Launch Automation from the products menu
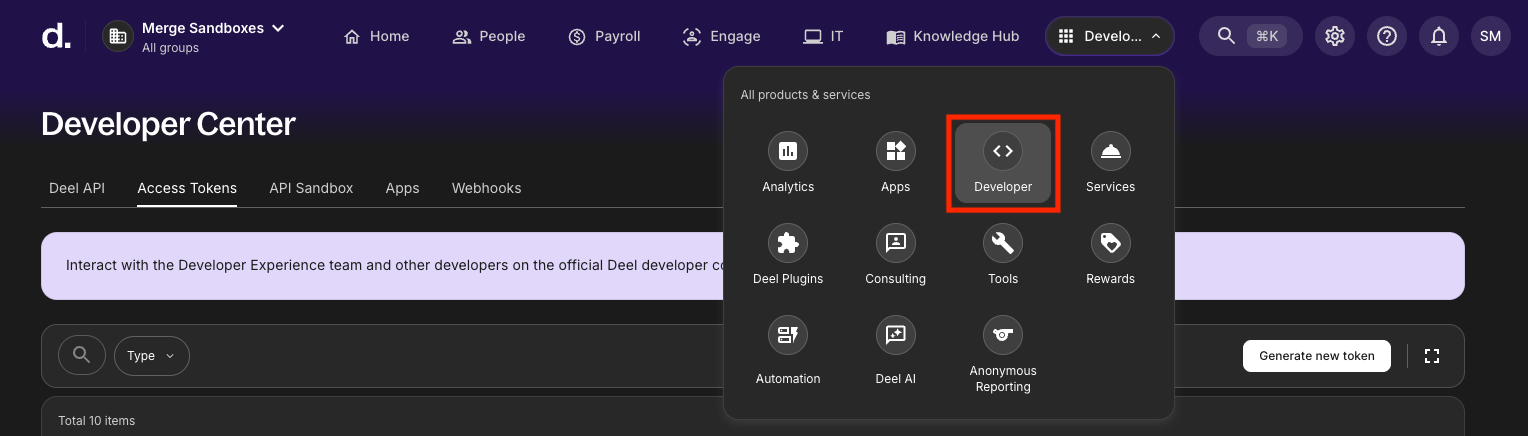Viewport: 1528px width, 436px height. (x=788, y=335)
